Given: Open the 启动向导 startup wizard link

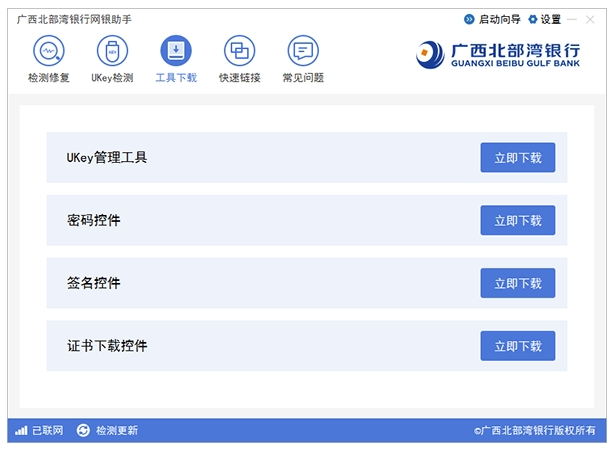Looking at the screenshot, I should click(x=500, y=19).
